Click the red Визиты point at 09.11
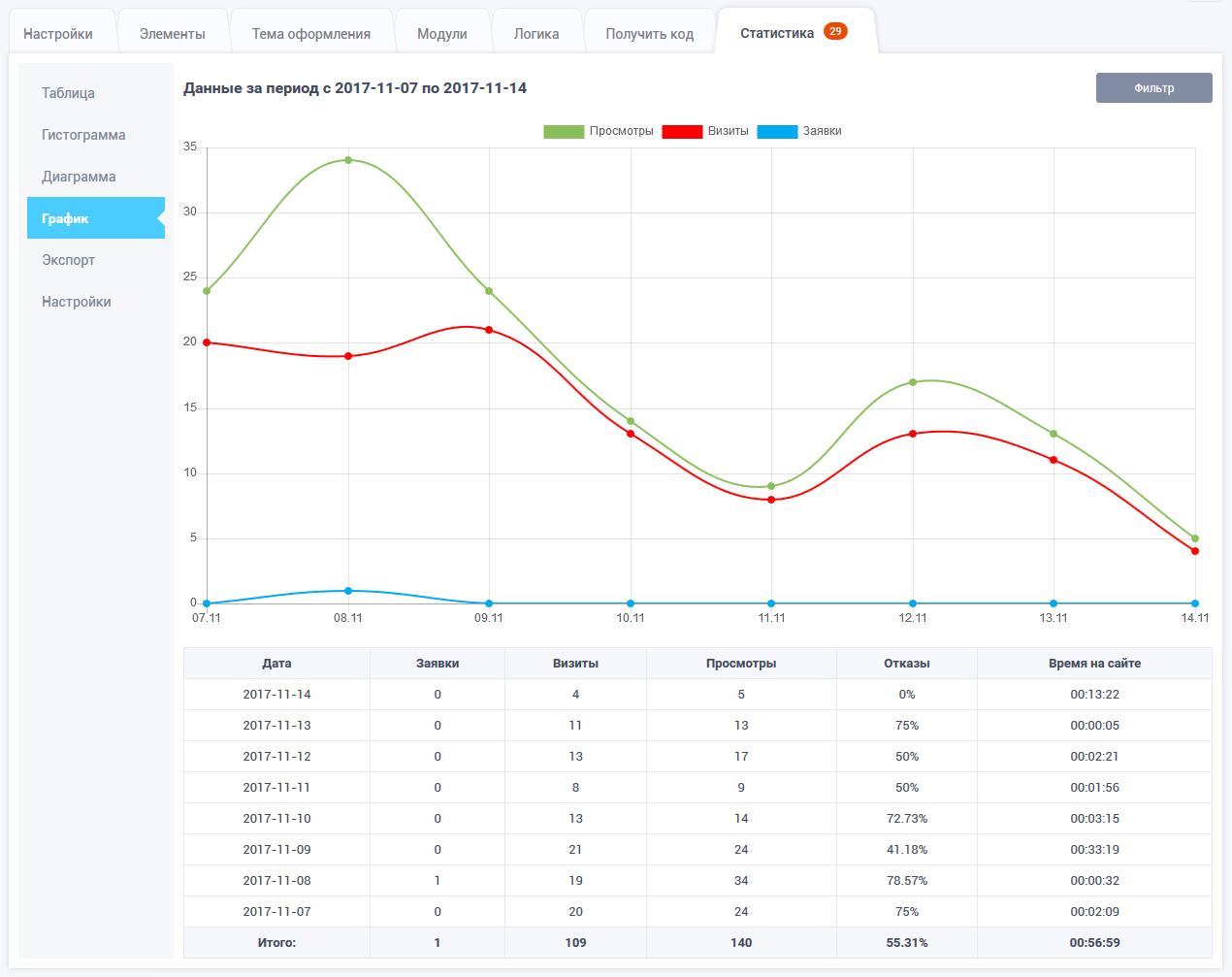Image resolution: width=1232 pixels, height=977 pixels. pyautogui.click(x=489, y=330)
